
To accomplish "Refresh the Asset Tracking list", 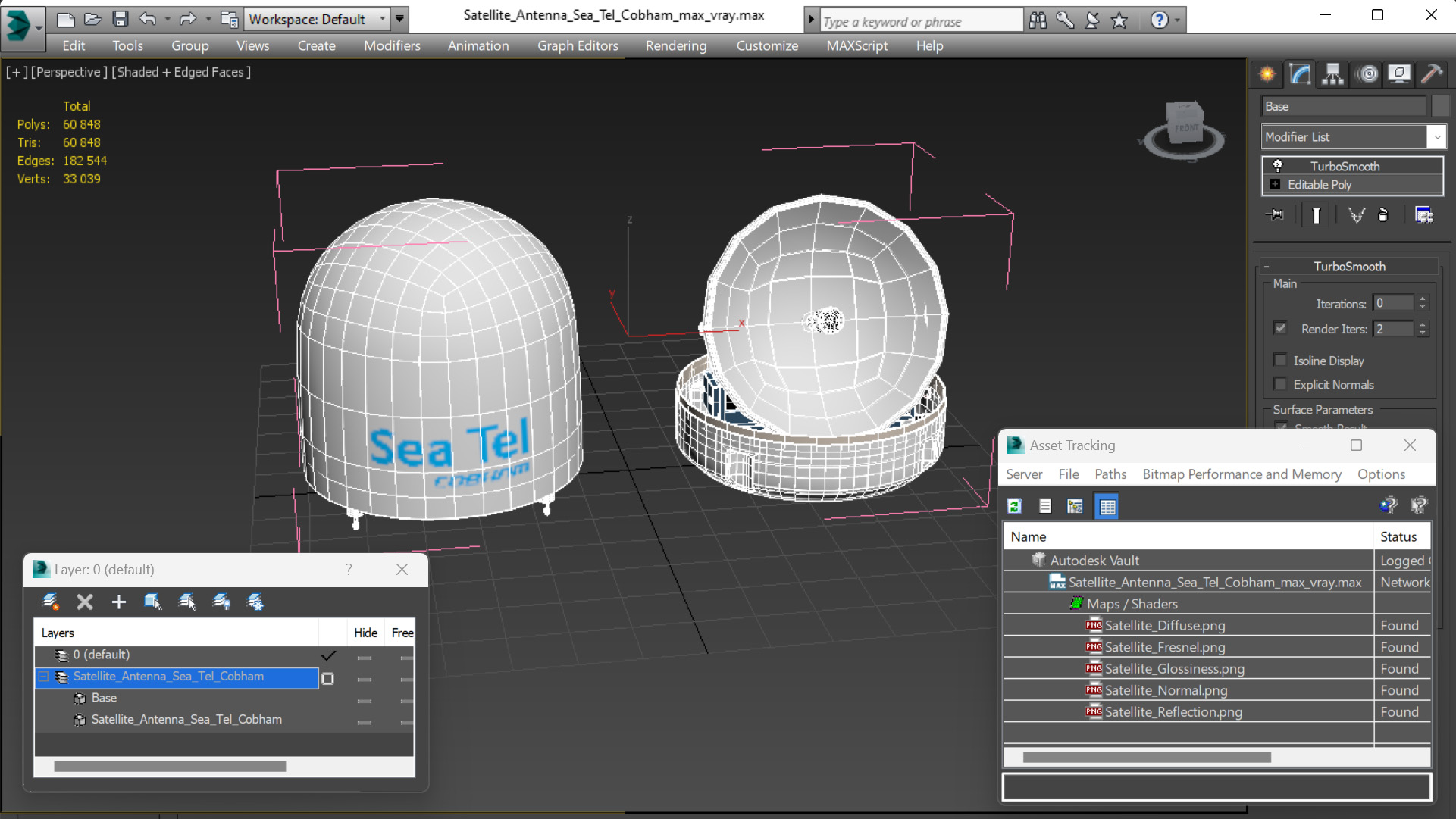I will [1015, 506].
